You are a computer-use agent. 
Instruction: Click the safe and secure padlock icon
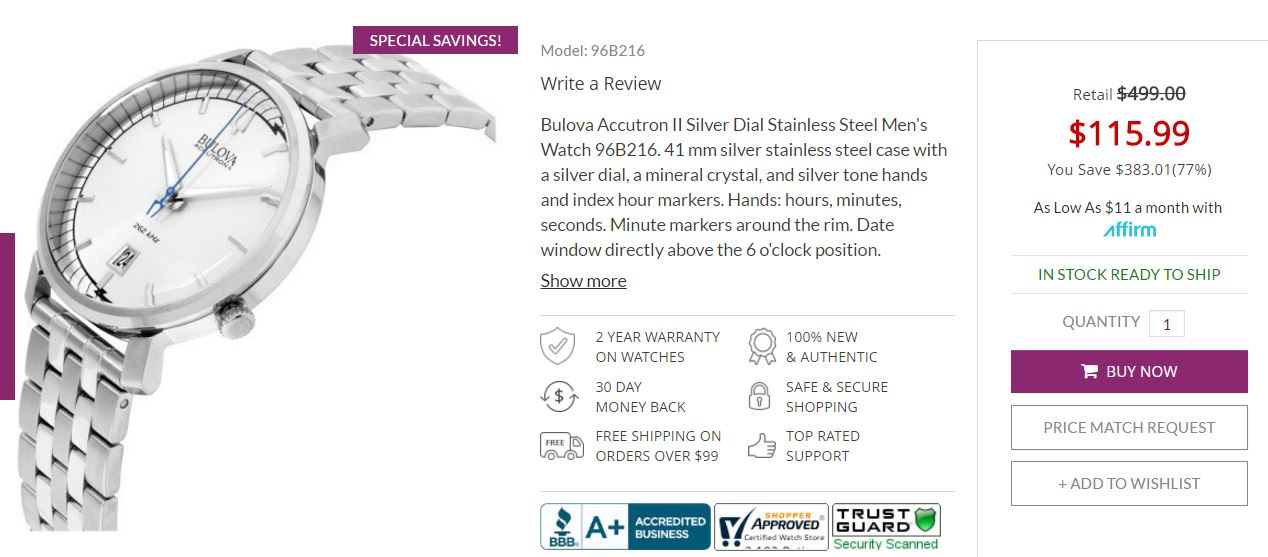[x=760, y=396]
